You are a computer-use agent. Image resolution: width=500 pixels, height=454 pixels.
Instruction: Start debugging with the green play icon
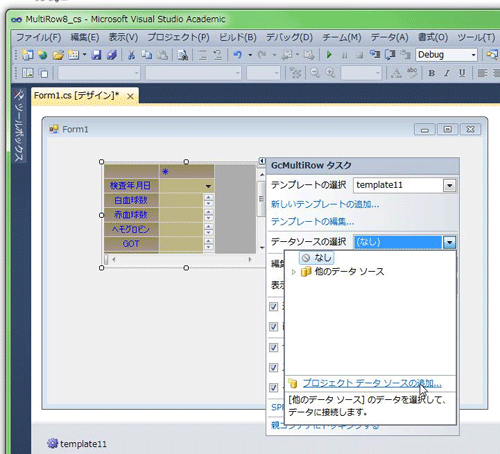[329, 55]
